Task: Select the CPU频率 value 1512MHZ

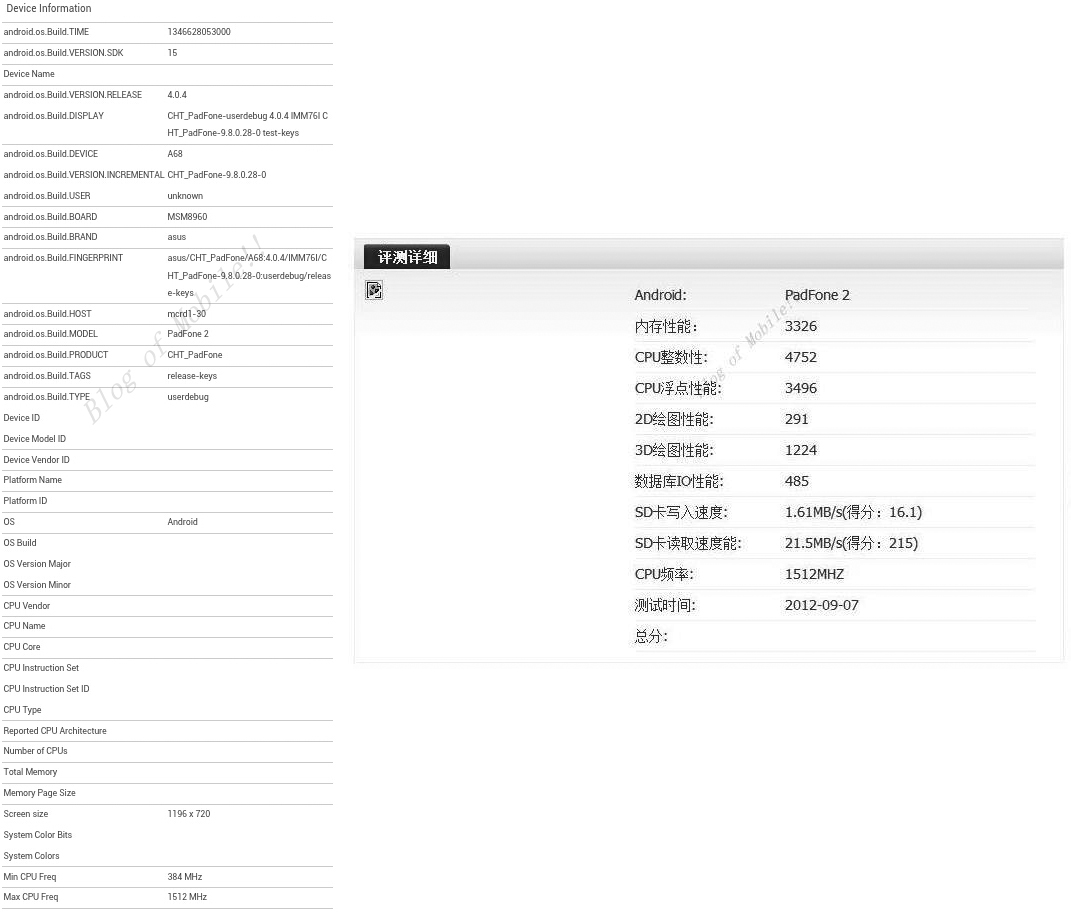Action: (x=814, y=575)
